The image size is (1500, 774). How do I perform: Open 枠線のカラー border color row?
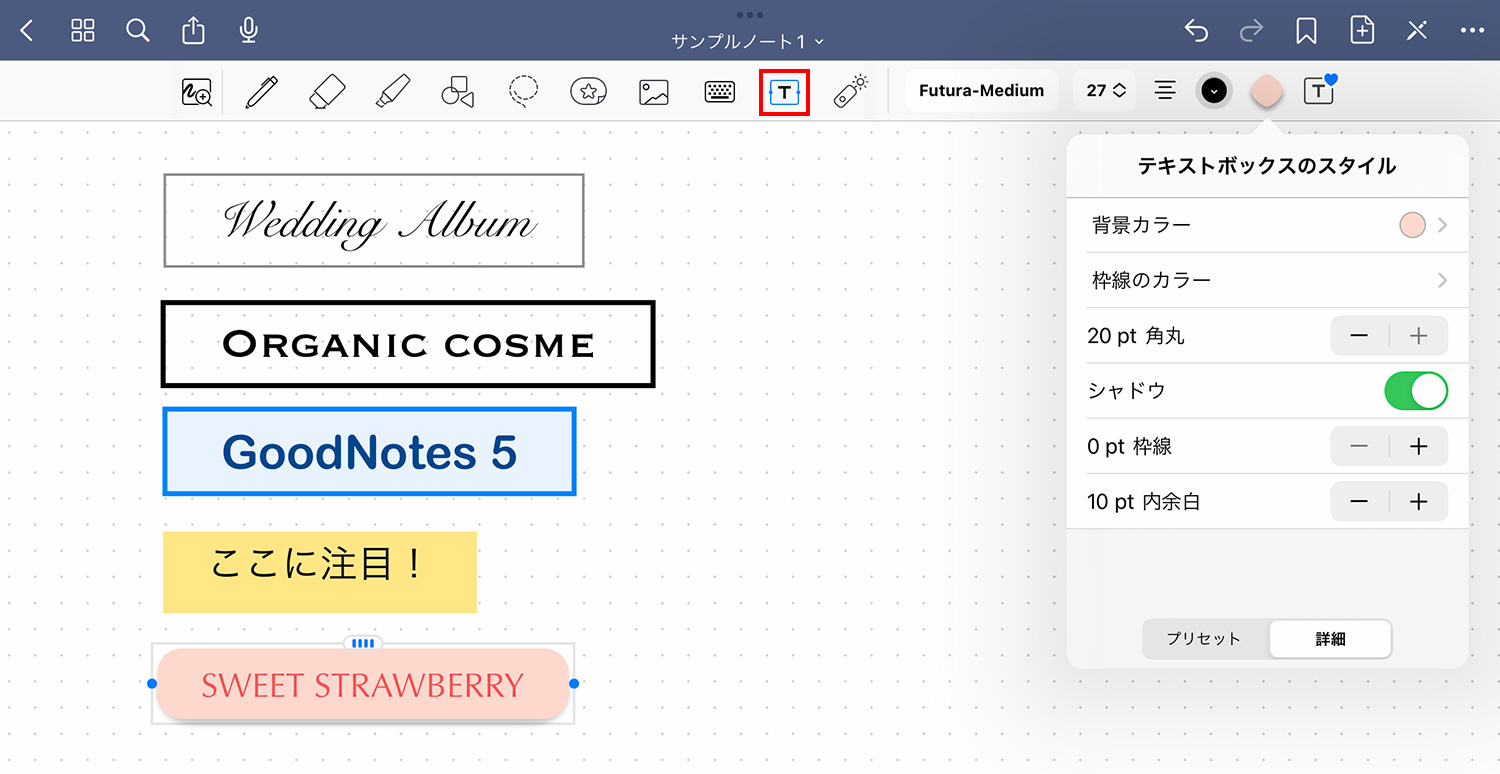pyautogui.click(x=1267, y=280)
